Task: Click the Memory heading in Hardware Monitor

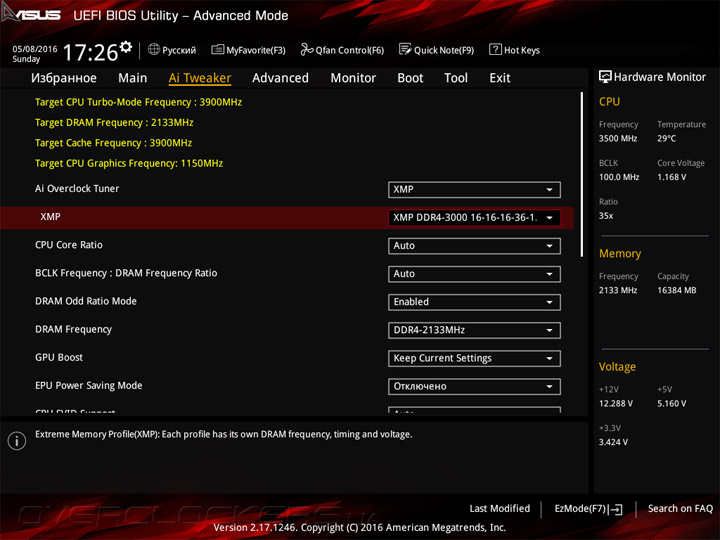Action: pos(620,253)
